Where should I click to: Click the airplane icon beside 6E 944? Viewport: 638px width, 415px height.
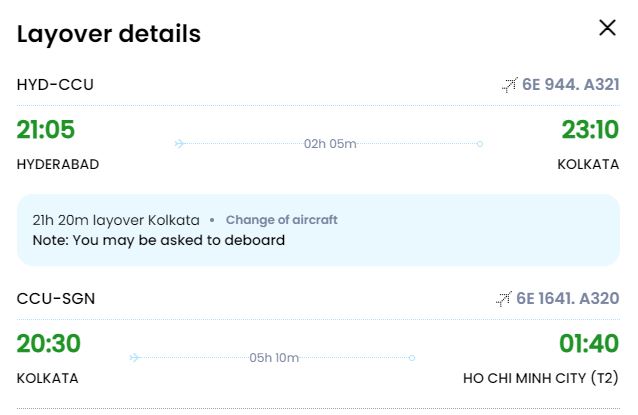509,85
